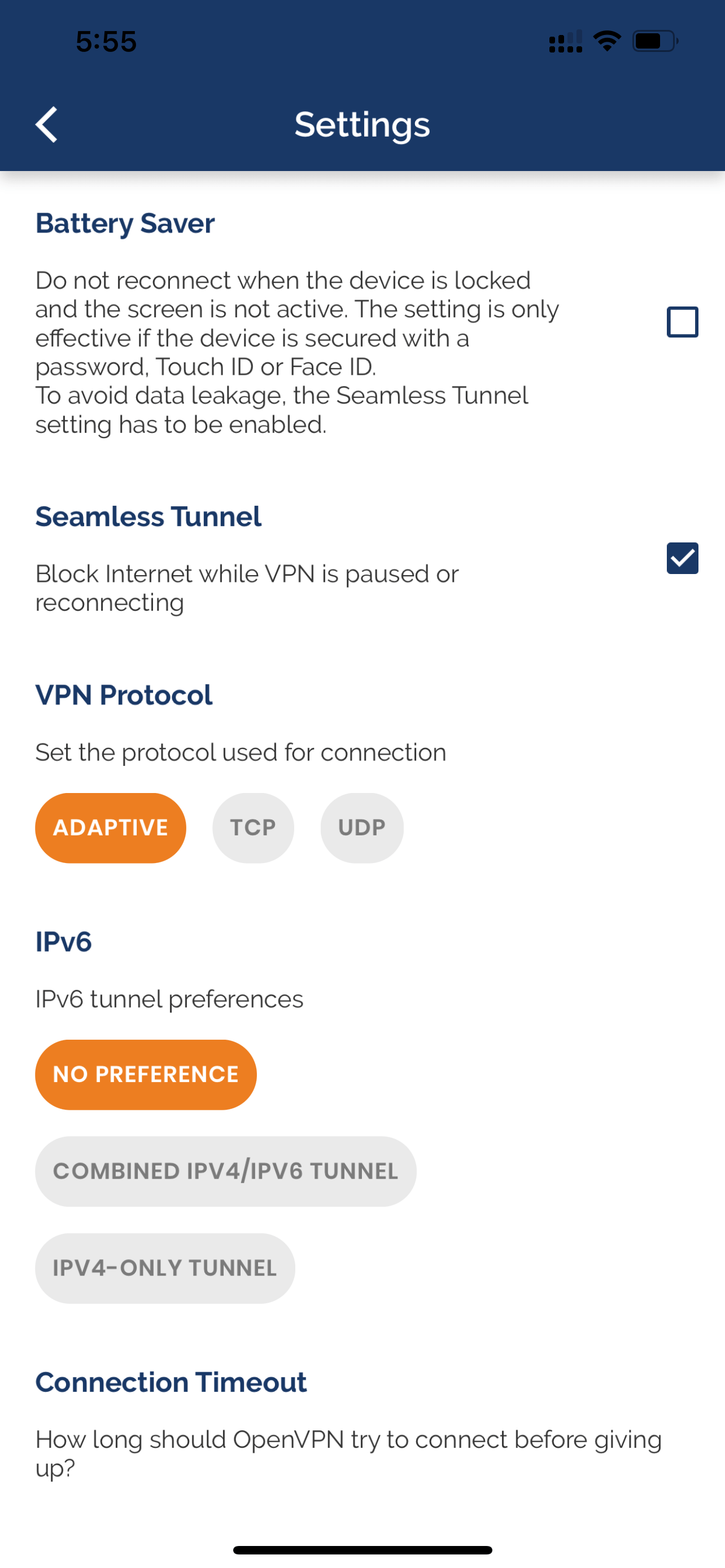Pick the IPV4-ONLY TUNNEL option
725x1568 pixels.
pyautogui.click(x=164, y=1268)
